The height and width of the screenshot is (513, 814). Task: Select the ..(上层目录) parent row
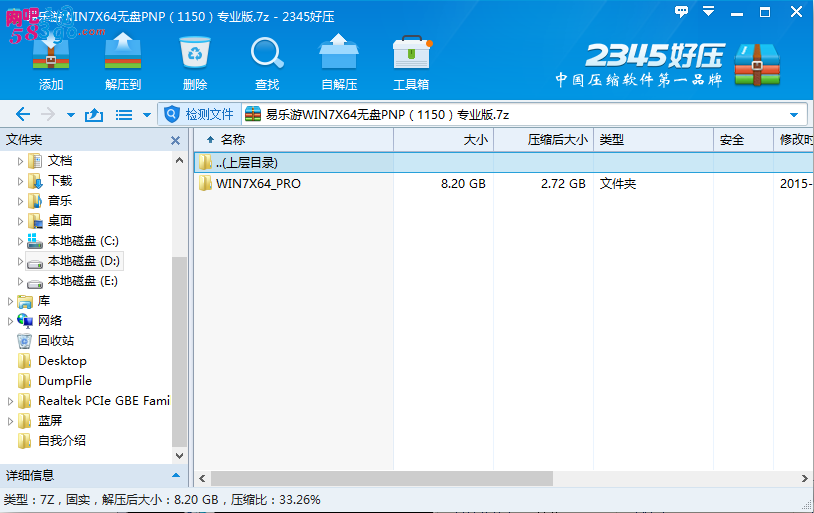504,163
